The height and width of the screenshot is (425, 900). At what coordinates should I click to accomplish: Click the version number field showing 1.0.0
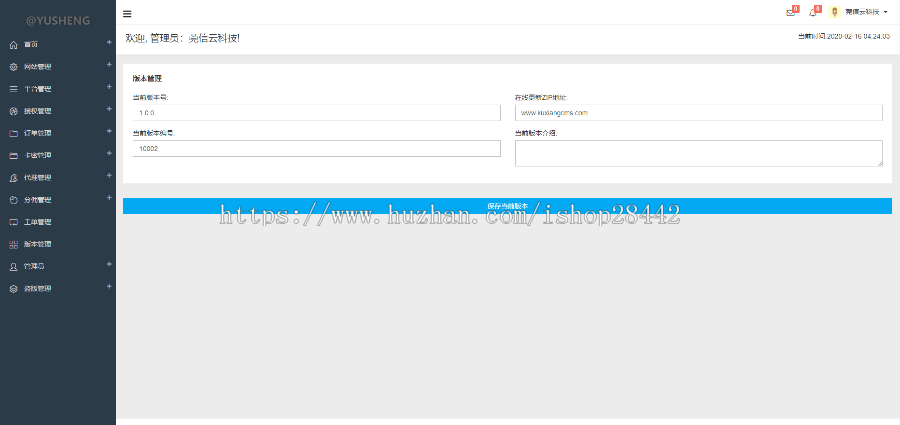[316, 113]
